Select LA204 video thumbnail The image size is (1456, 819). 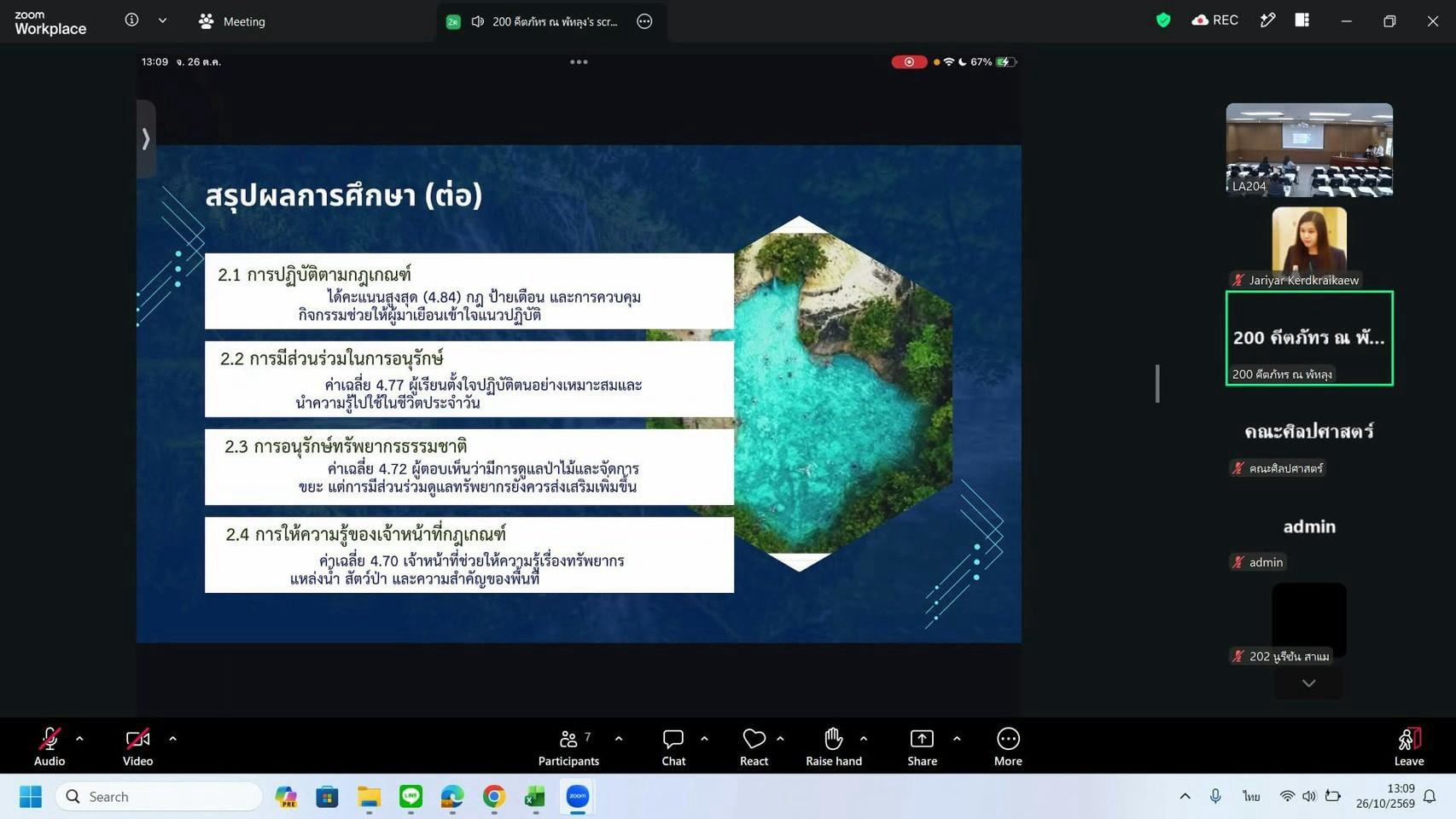(1309, 150)
